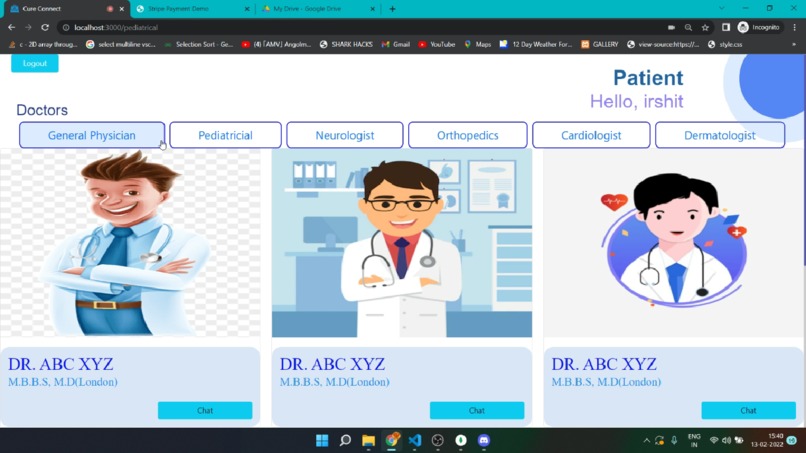Open Windows Search from the taskbar
The image size is (806, 453).
(x=345, y=441)
